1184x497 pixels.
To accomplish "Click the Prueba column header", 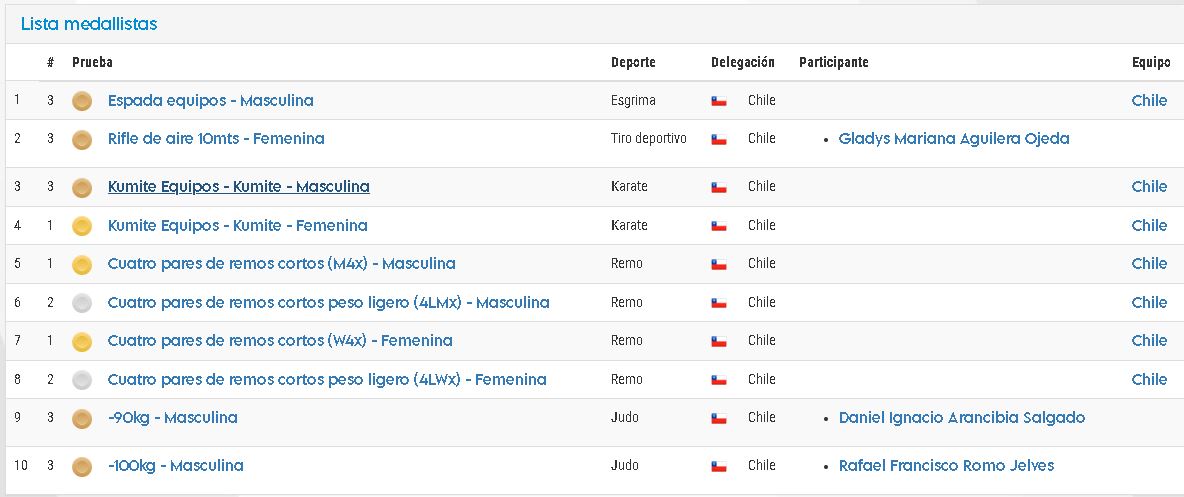I will tap(92, 63).
